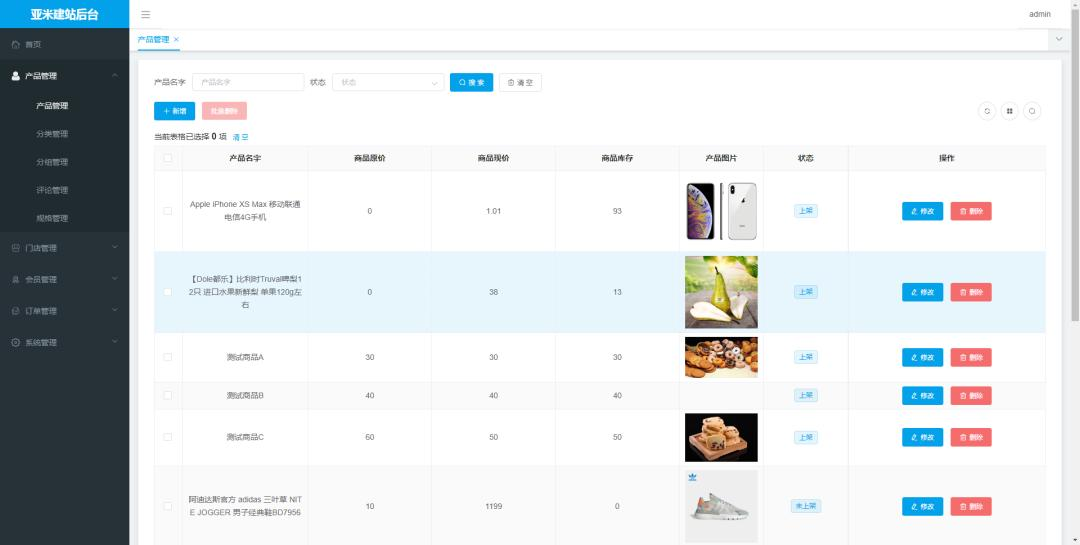1080x545 pixels.
Task: Open the 测试商品A donut image
Action: tap(721, 357)
